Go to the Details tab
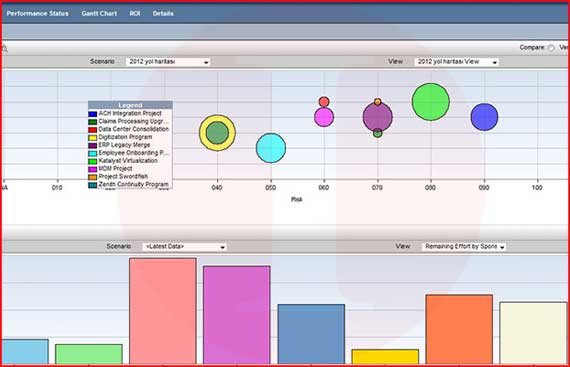 click(163, 13)
